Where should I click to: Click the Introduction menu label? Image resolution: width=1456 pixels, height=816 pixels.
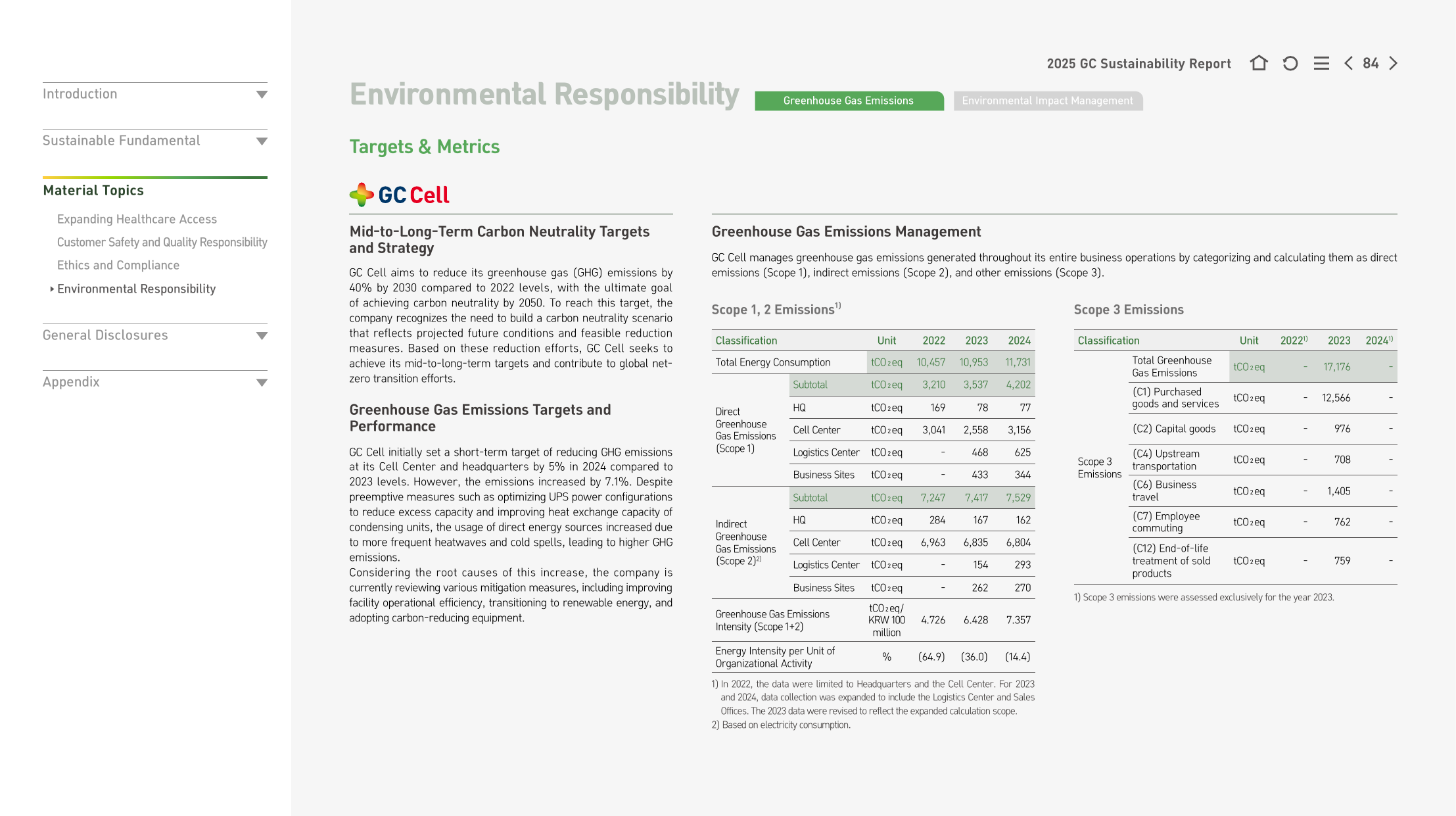(80, 94)
